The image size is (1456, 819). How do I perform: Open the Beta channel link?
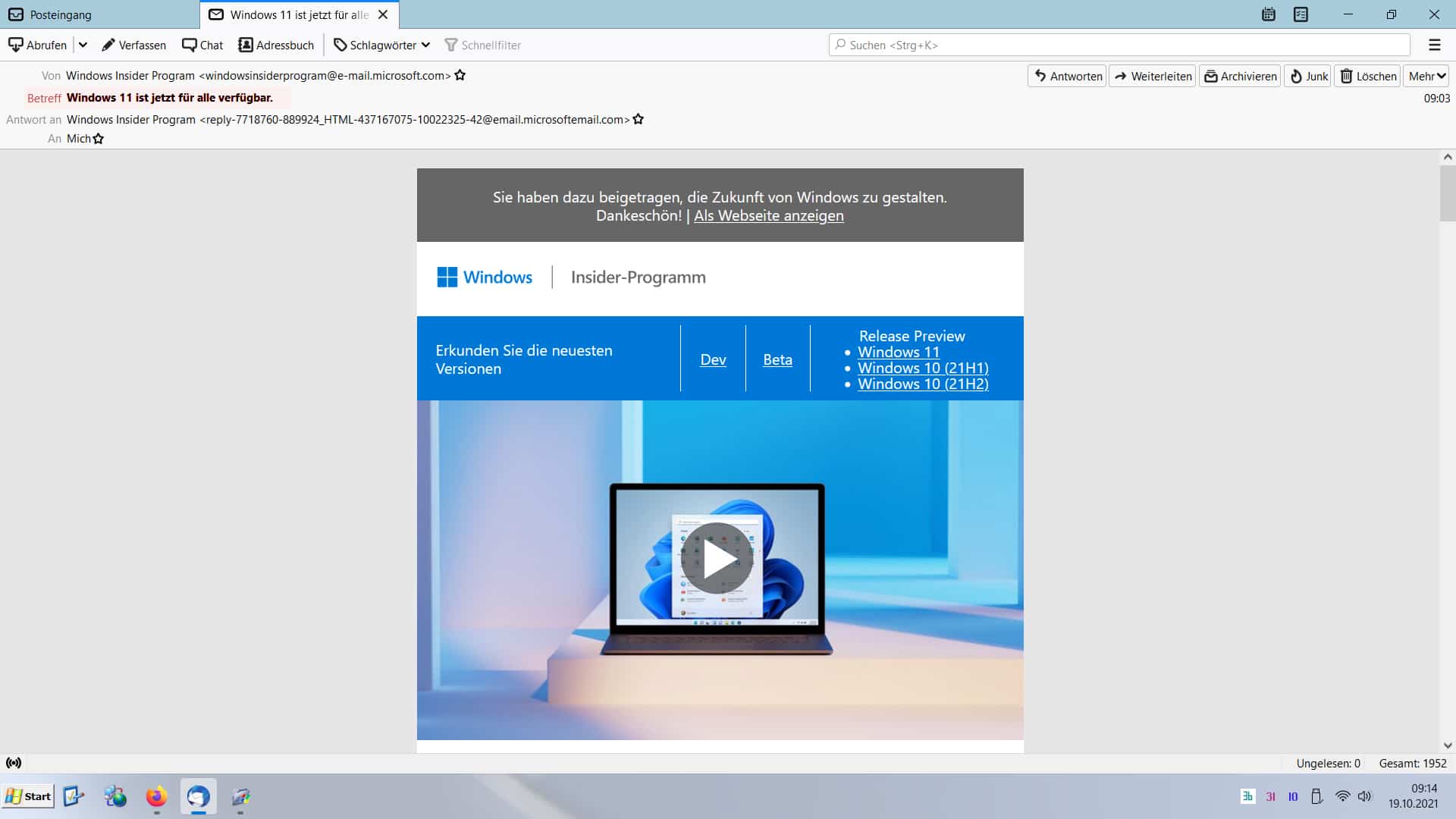[777, 359]
